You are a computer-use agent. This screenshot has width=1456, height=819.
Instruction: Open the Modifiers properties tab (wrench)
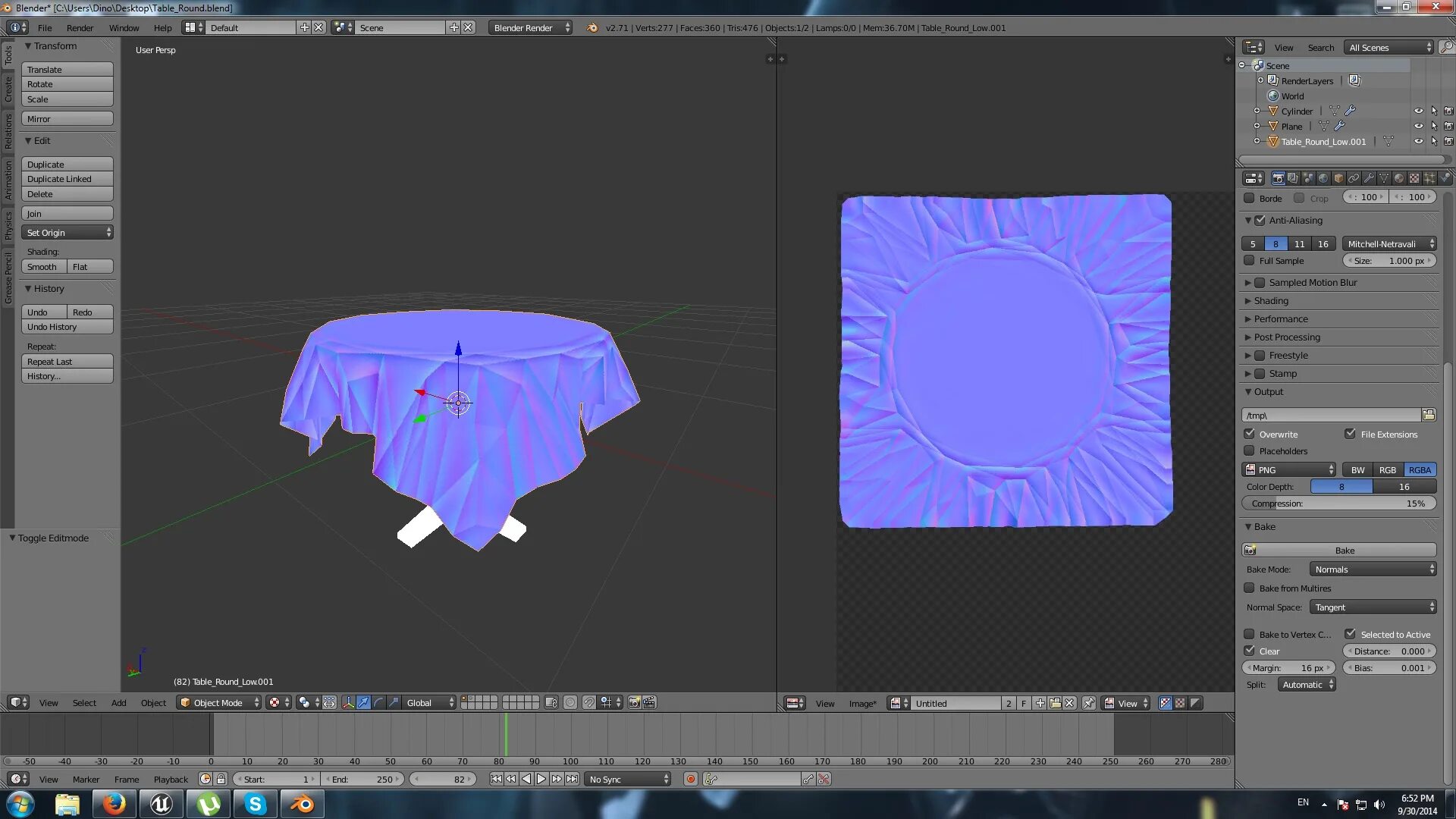pyautogui.click(x=1369, y=178)
